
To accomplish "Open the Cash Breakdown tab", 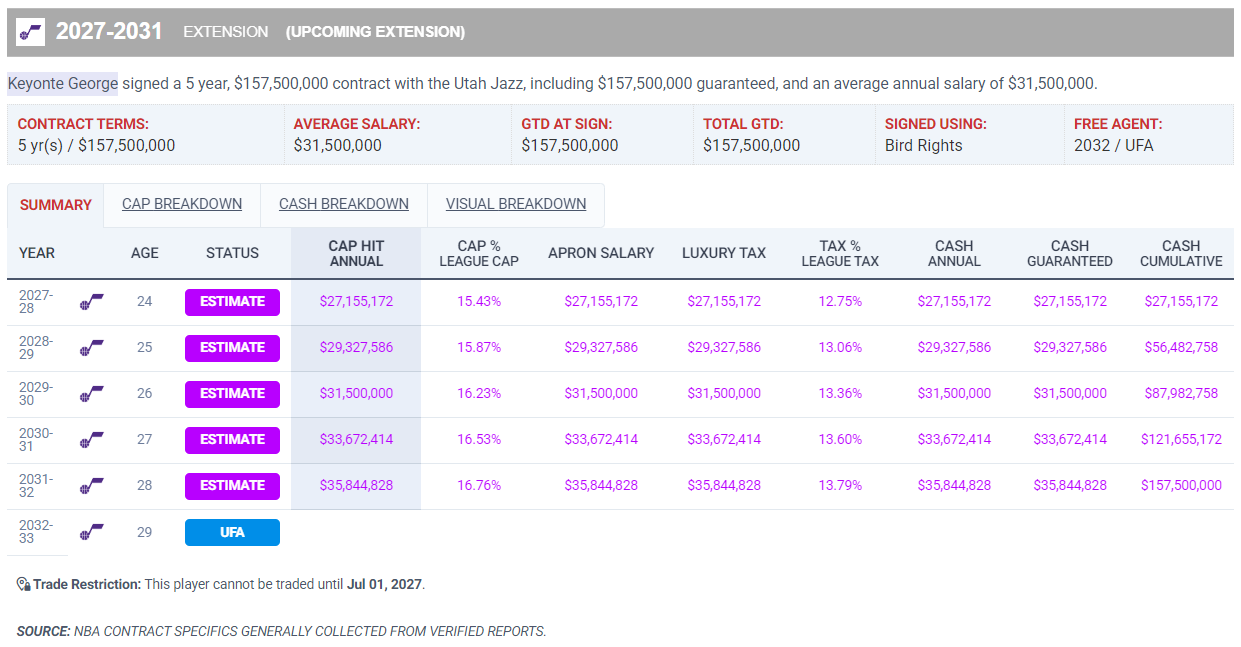I will (344, 204).
